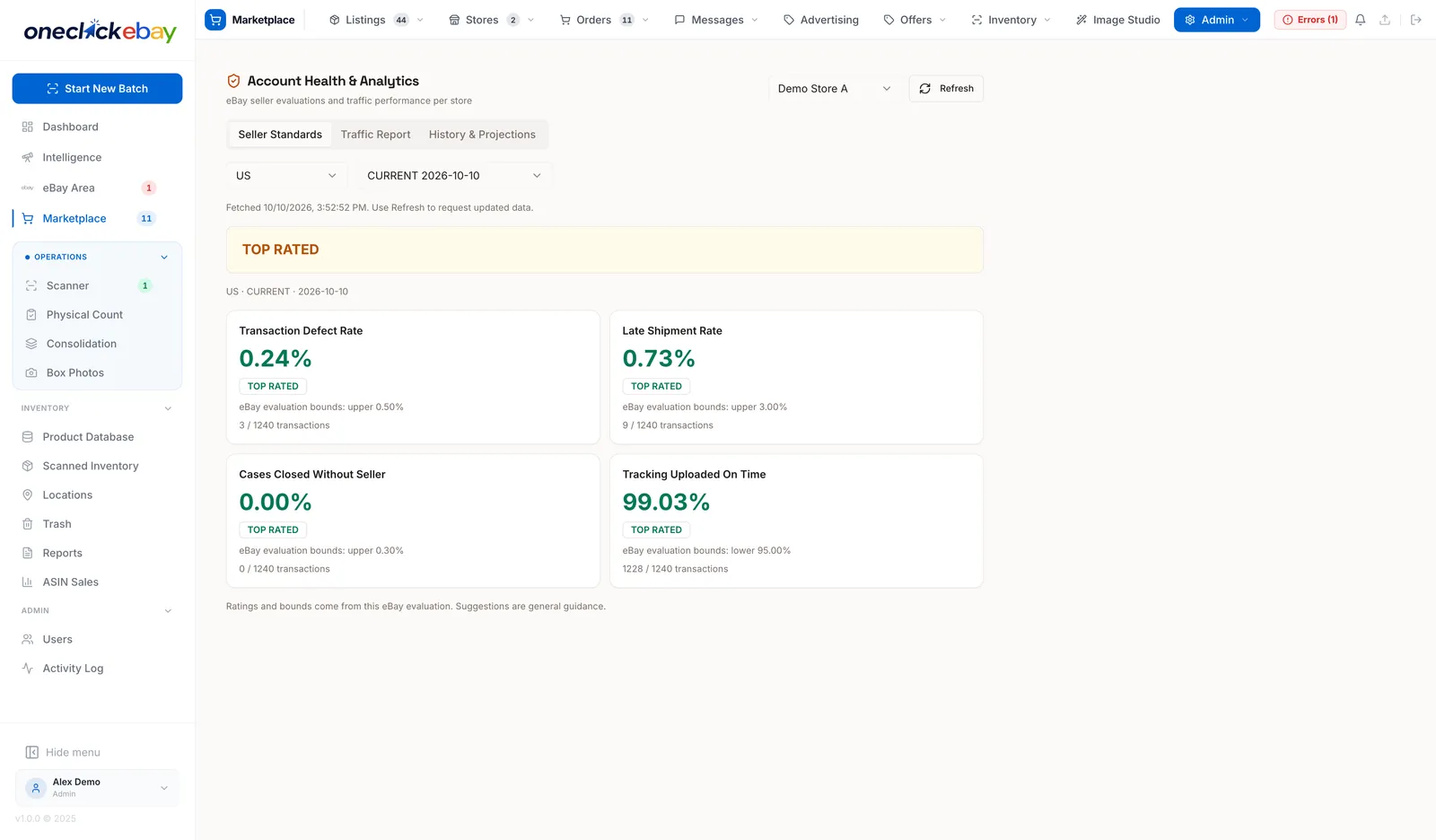Click the Advertising tag icon
Viewport: 1436px width, 840px height.
(x=789, y=20)
